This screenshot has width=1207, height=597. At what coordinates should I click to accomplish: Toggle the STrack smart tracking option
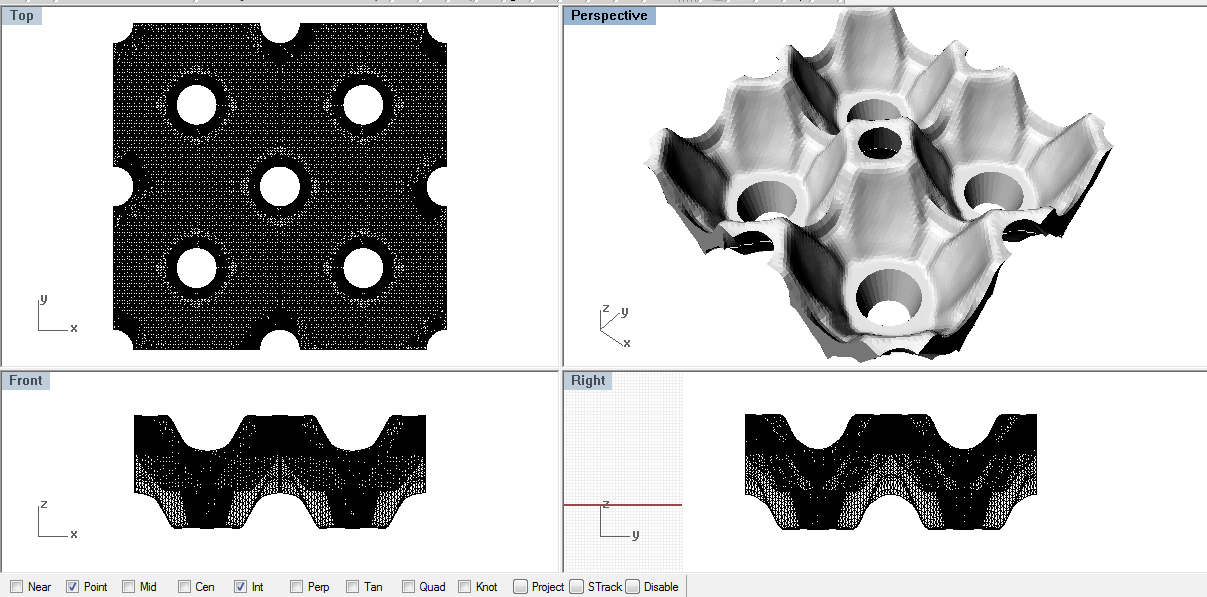pos(576,587)
